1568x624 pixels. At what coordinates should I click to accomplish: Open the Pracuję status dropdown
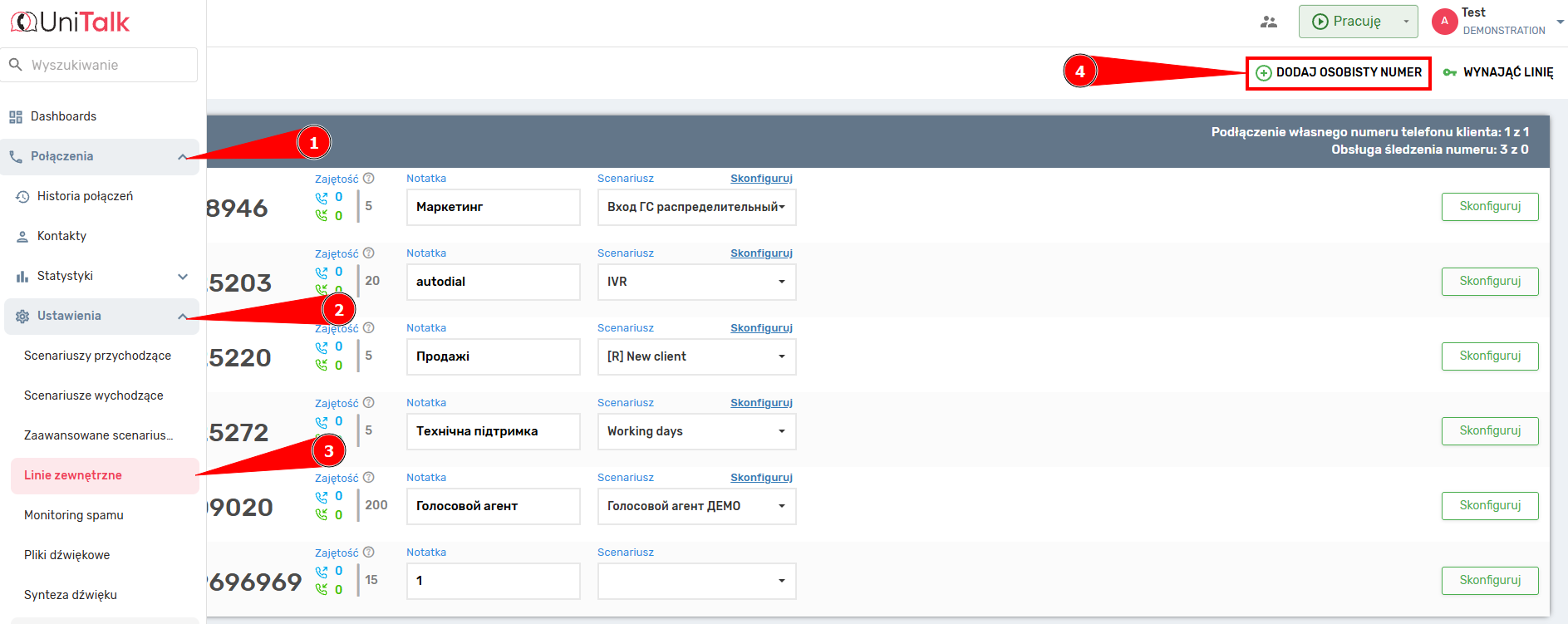[1405, 22]
